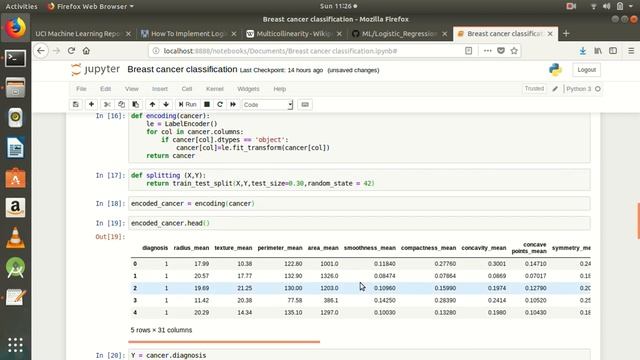The image size is (640, 360).
Task: Open the Help menu in Jupyter
Action: (280, 89)
